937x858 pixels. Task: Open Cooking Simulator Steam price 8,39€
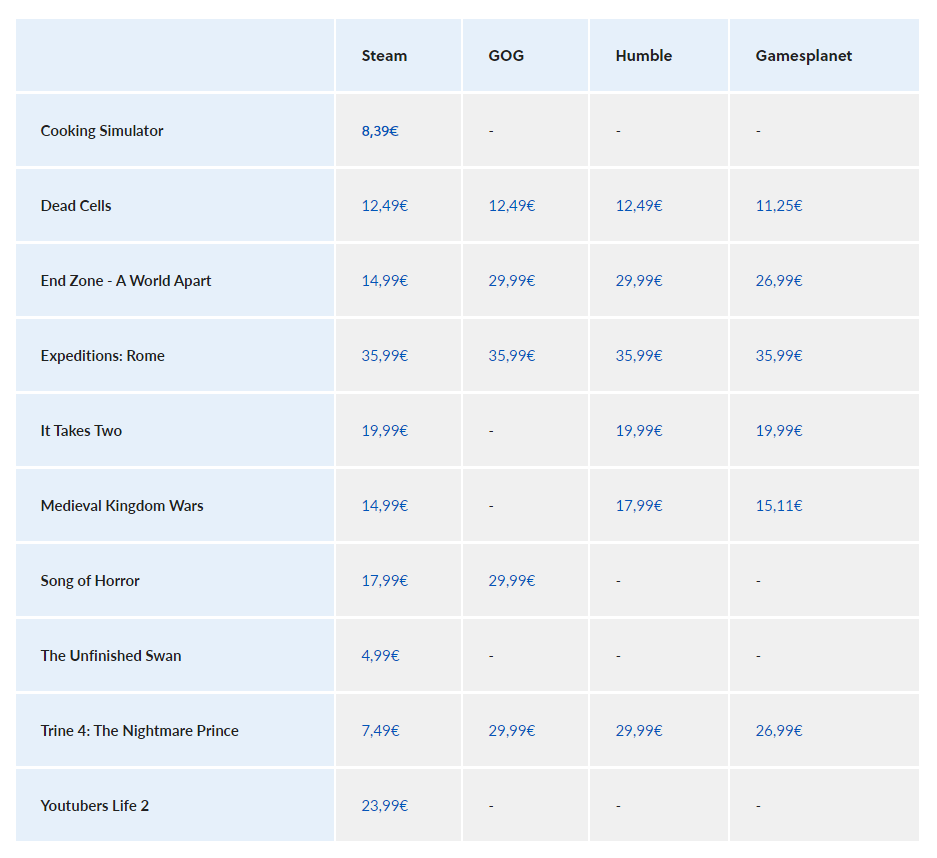click(379, 131)
